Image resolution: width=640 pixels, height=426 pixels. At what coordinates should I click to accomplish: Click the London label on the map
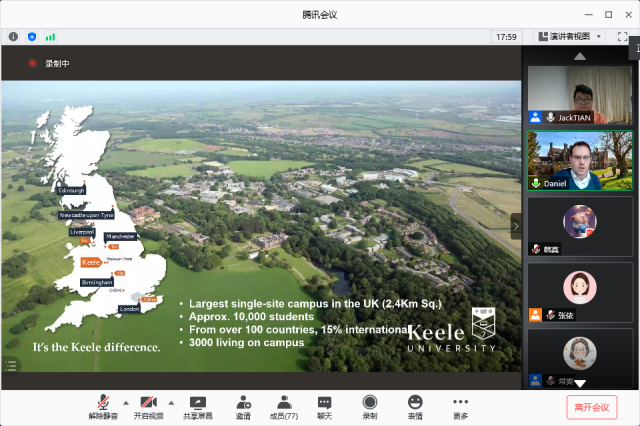coord(129,309)
